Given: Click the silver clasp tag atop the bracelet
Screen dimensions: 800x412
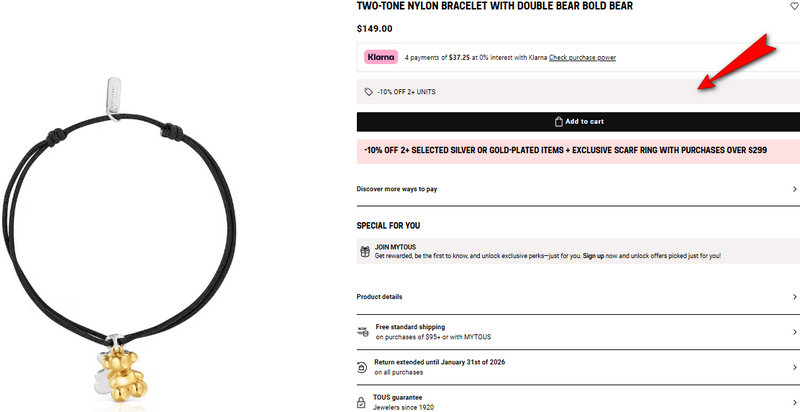Looking at the screenshot, I should pyautogui.click(x=112, y=96).
